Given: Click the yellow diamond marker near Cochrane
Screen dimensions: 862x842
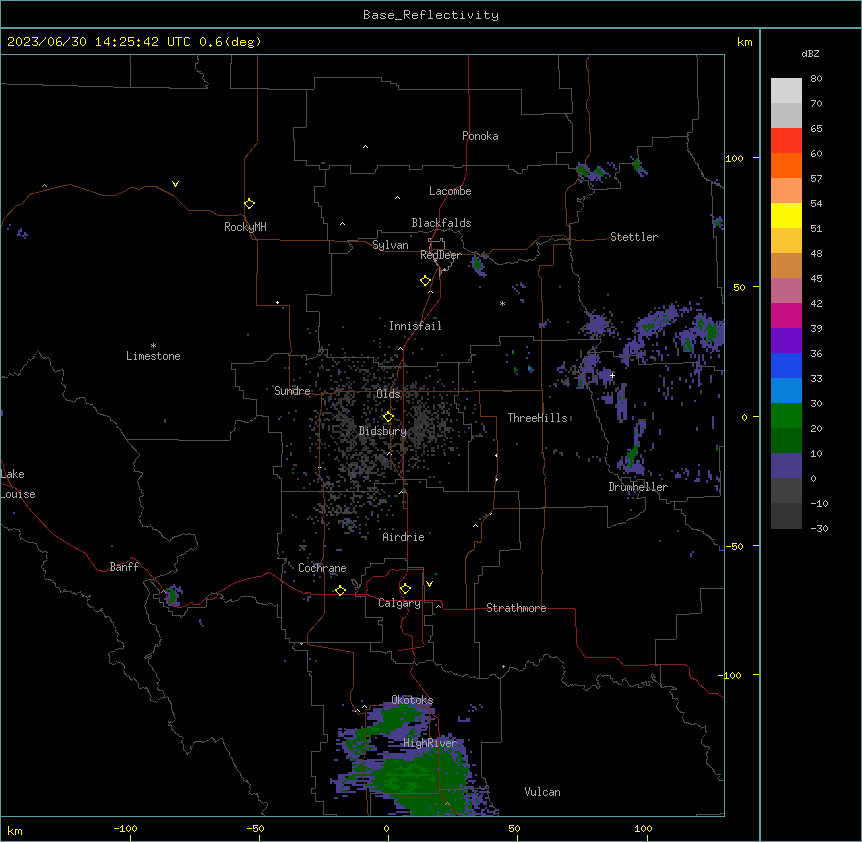Looking at the screenshot, I should click(340, 591).
